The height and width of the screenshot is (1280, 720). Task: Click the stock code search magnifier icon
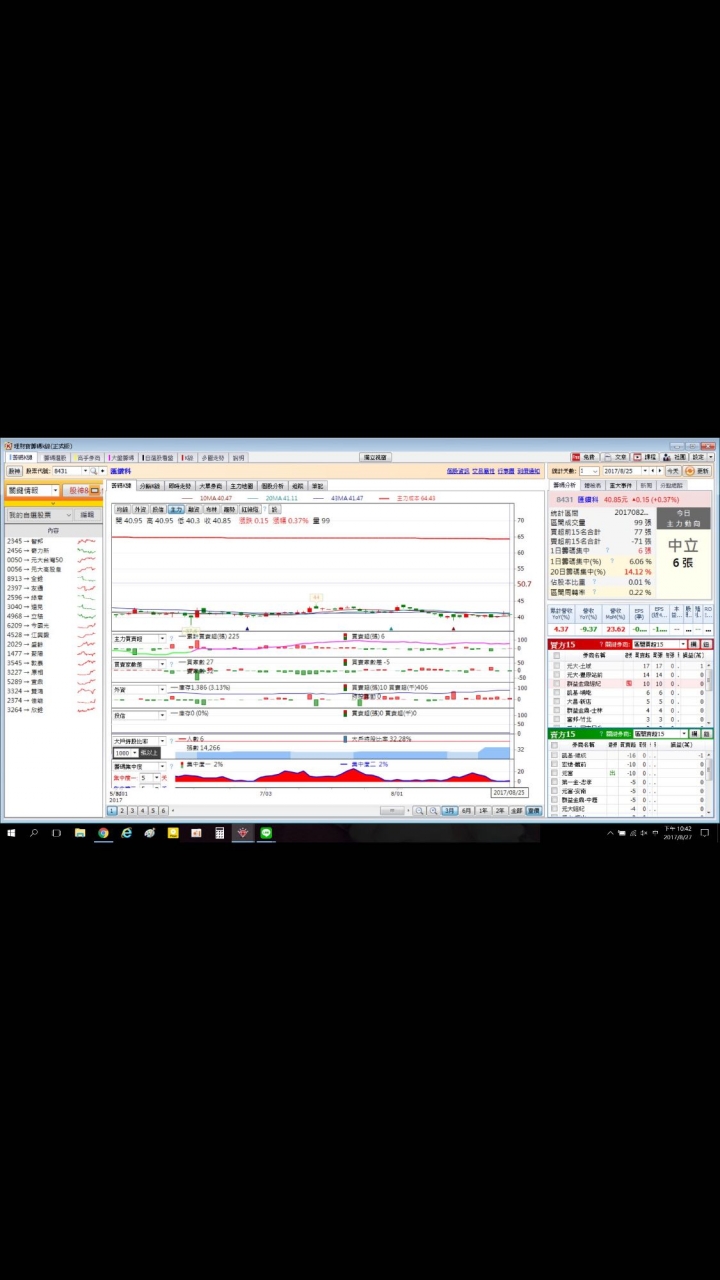[95, 471]
